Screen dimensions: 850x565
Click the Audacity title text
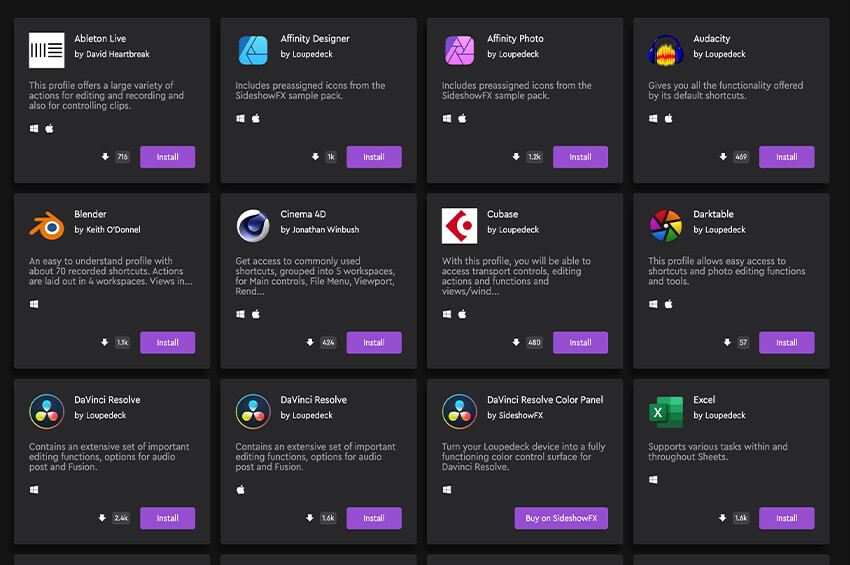[x=712, y=38]
